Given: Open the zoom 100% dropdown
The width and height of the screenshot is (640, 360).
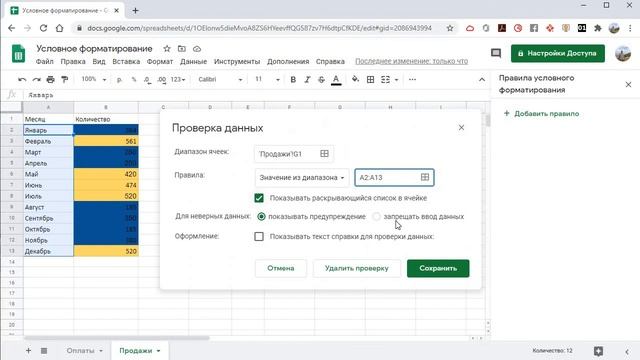Looking at the screenshot, I should click(x=94, y=79).
